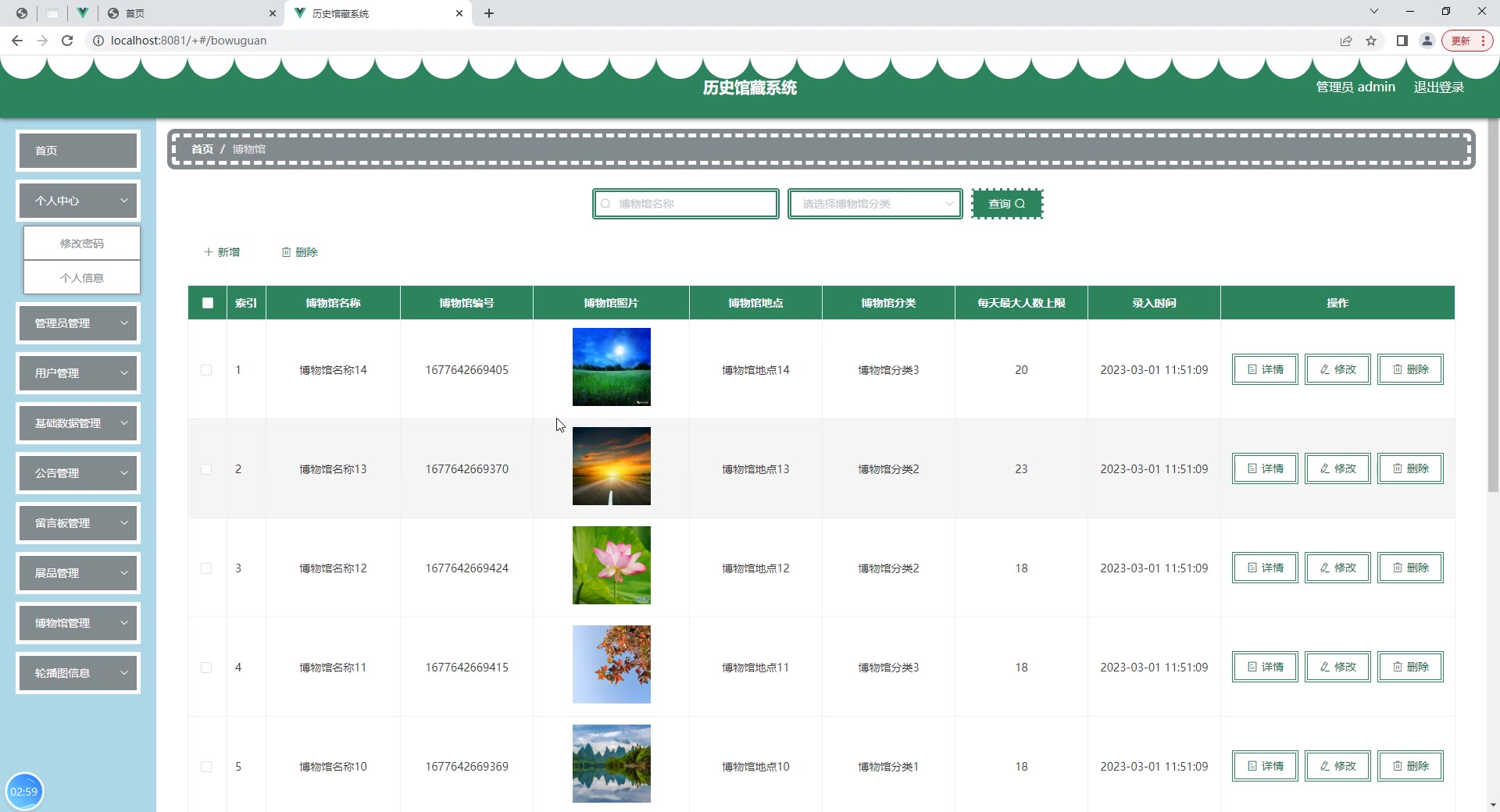Image resolution: width=1500 pixels, height=812 pixels.
Task: Expand the 基础数据管理 sidebar menu
Action: (78, 423)
